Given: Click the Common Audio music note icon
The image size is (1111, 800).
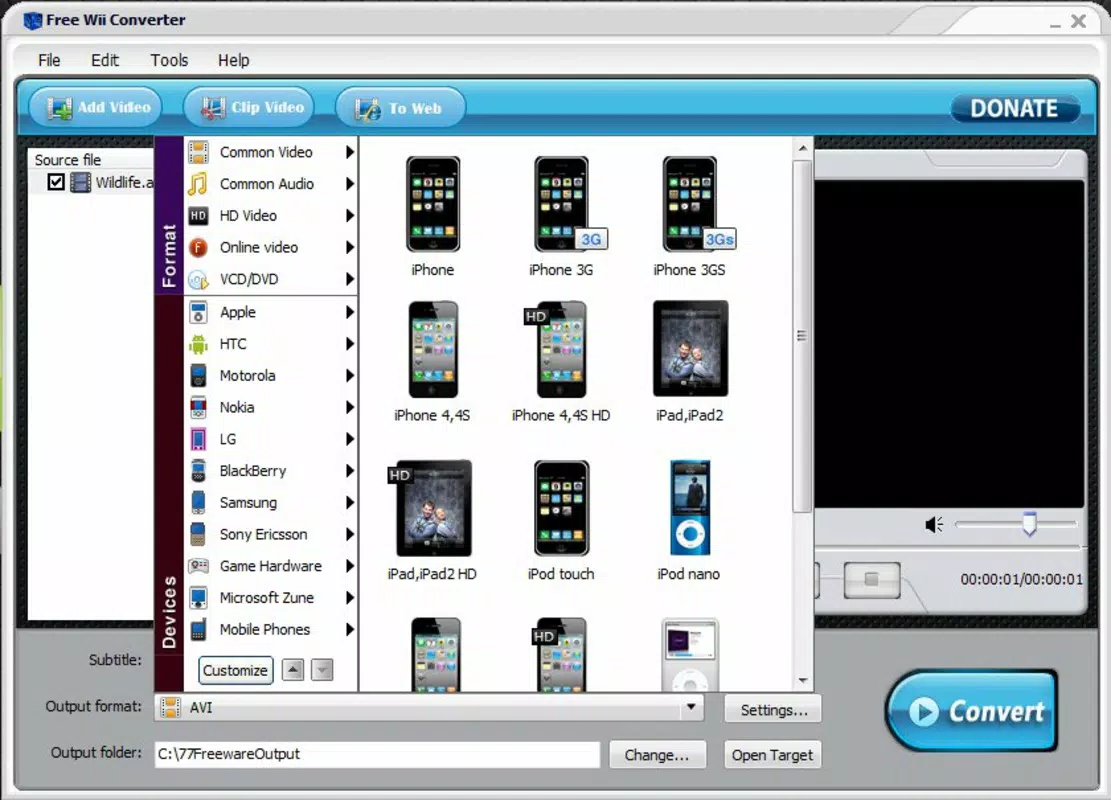Looking at the screenshot, I should 198,184.
